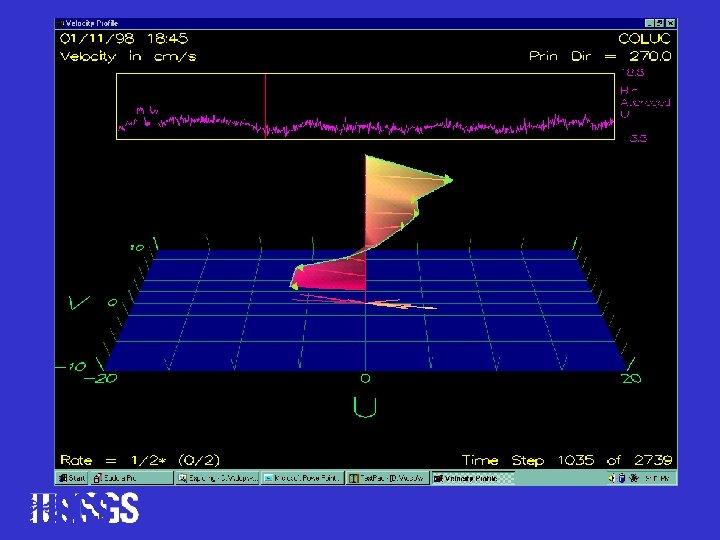Click the blue system tray icon
Screen dimensions: 720x540
click(x=622, y=478)
